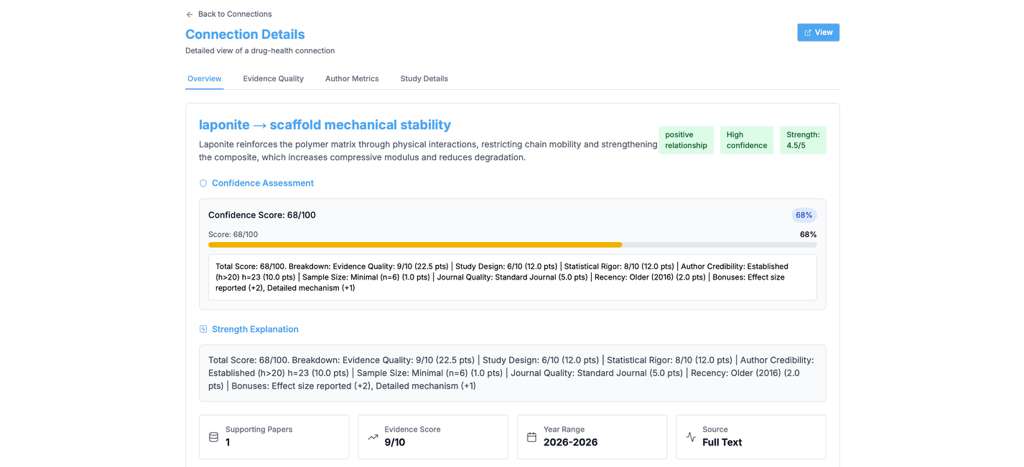Follow the Back to Connections link
The width and height of the screenshot is (1024, 467).
234,15
